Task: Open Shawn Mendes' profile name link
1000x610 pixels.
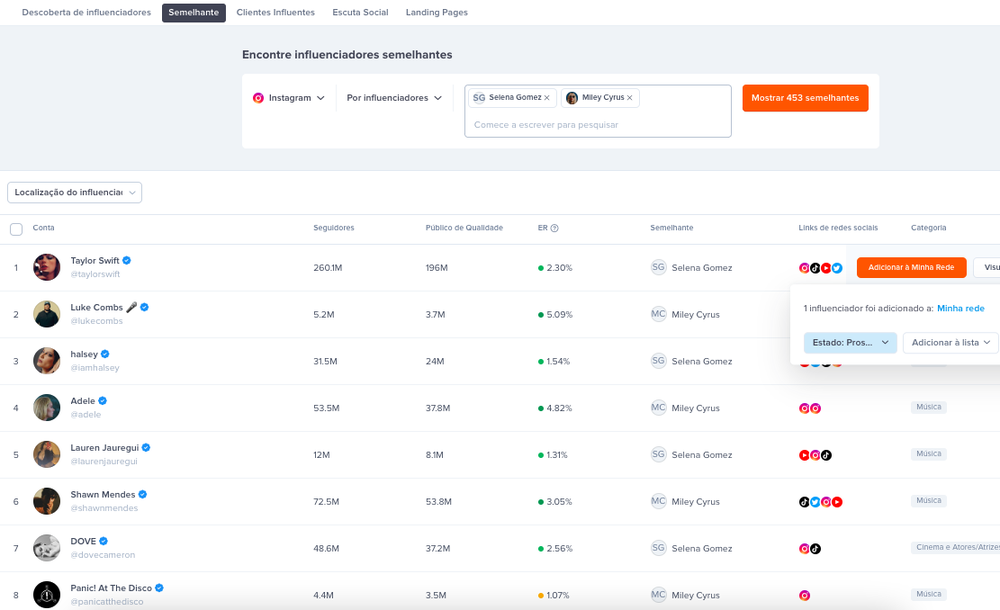Action: [103, 495]
